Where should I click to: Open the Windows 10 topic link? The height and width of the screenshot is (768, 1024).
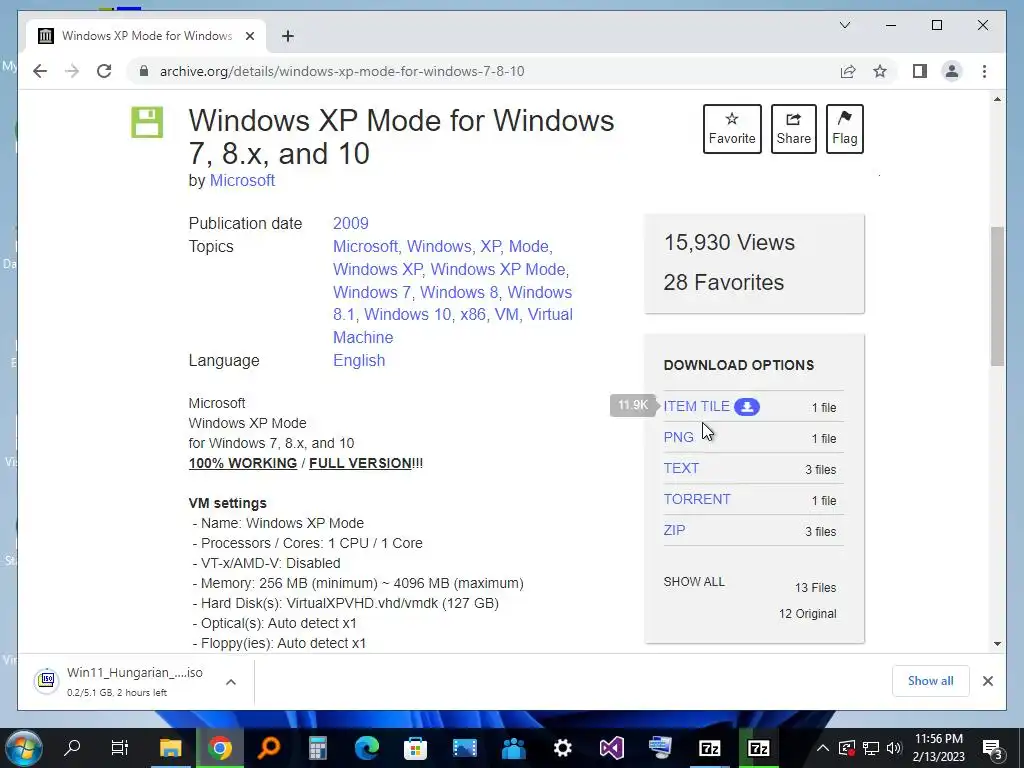pyautogui.click(x=408, y=314)
